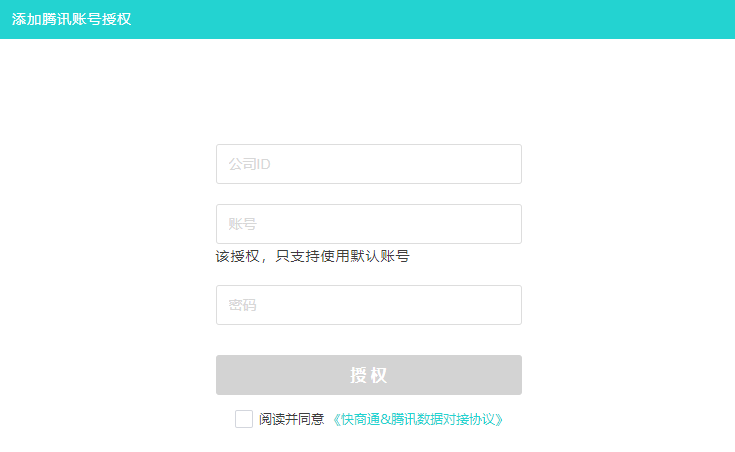Click the 该授权，只支持使用默认账号 hint text
Image resolution: width=735 pixels, height=452 pixels.
click(312, 256)
